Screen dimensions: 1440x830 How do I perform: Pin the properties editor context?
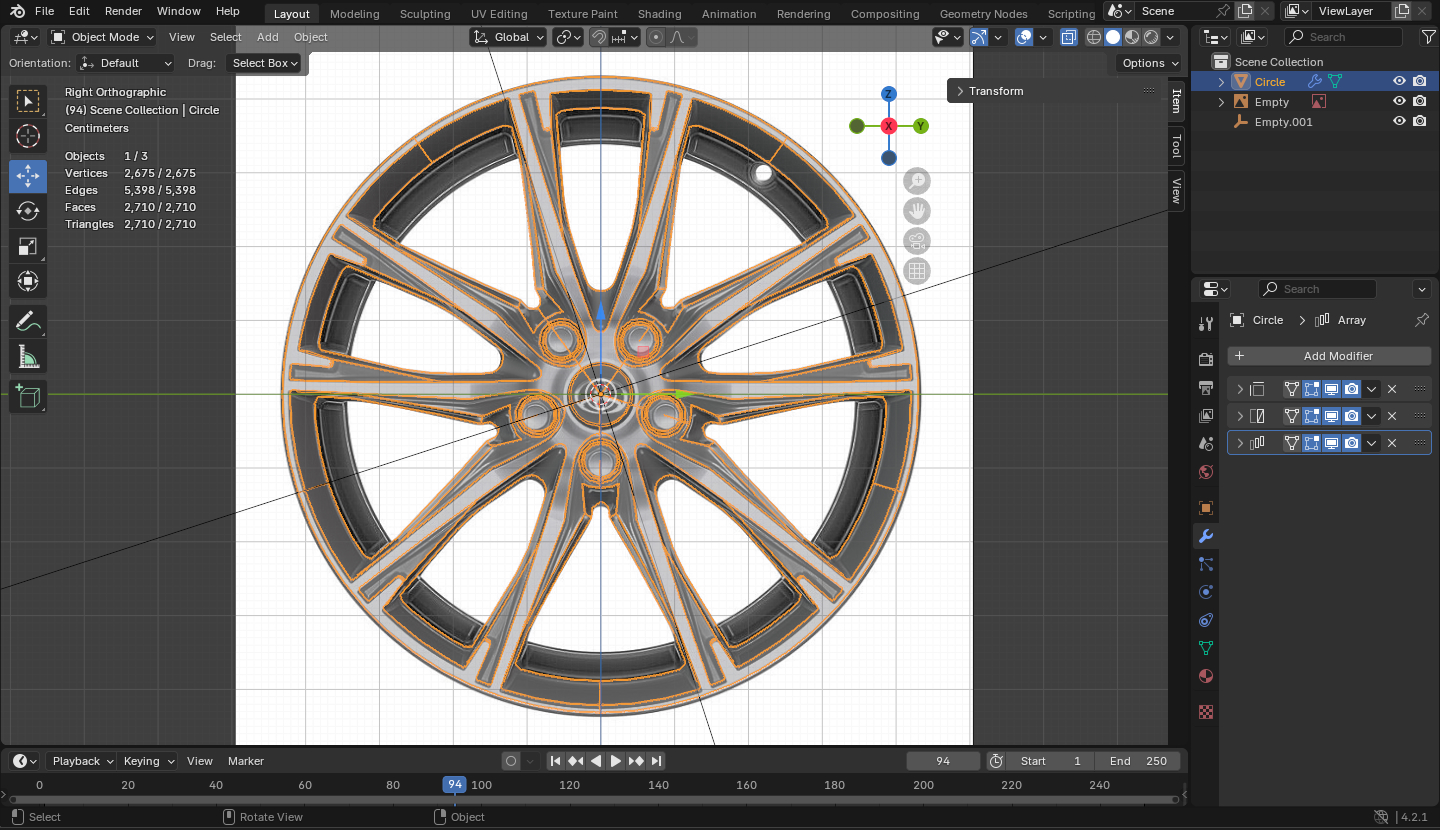[x=1422, y=320]
